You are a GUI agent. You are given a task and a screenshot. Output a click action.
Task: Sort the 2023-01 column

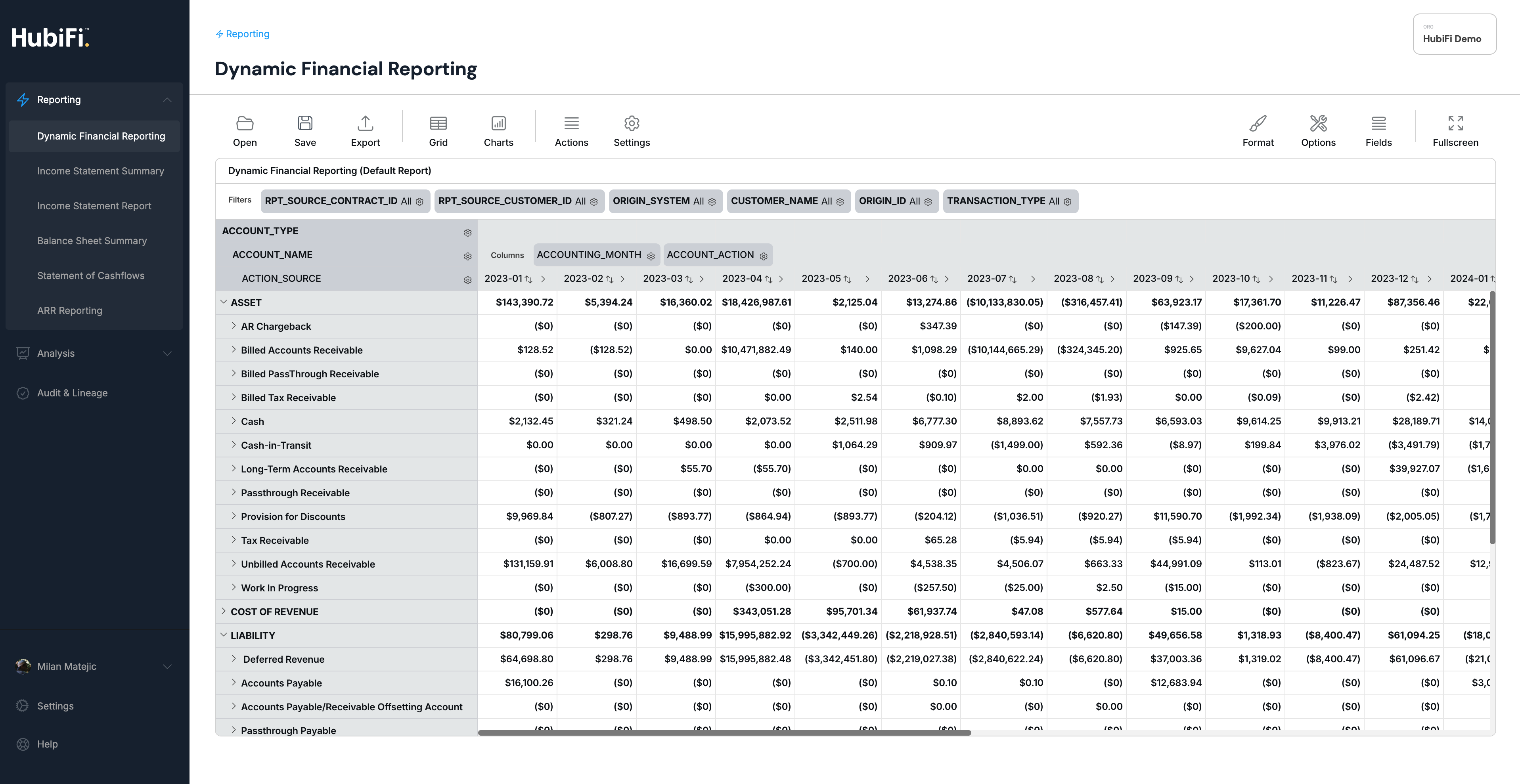click(529, 279)
